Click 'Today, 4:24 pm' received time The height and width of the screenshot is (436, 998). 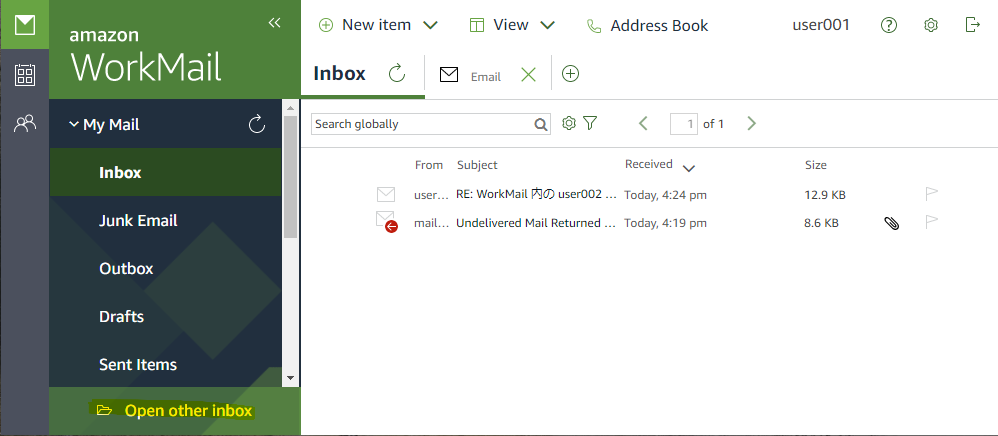(x=665, y=195)
